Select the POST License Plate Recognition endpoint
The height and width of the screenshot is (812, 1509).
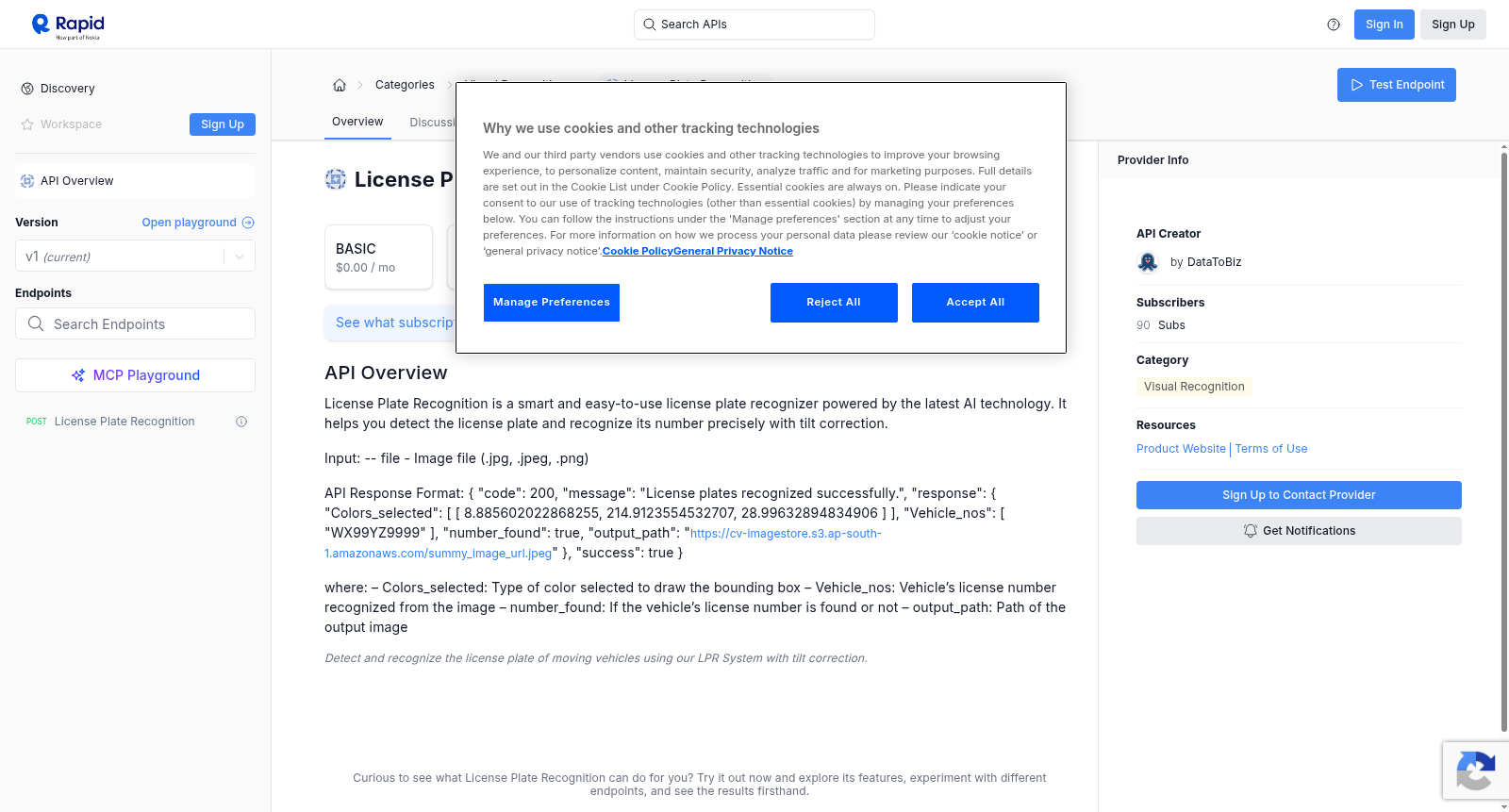[135, 422]
